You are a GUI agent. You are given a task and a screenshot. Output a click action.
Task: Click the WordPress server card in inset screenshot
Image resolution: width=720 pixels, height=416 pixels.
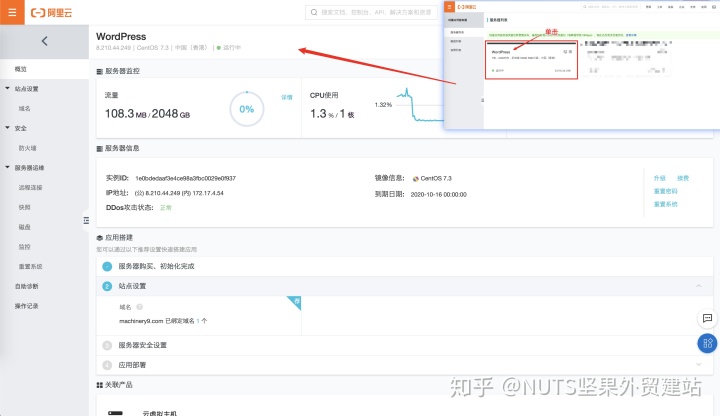click(x=531, y=60)
